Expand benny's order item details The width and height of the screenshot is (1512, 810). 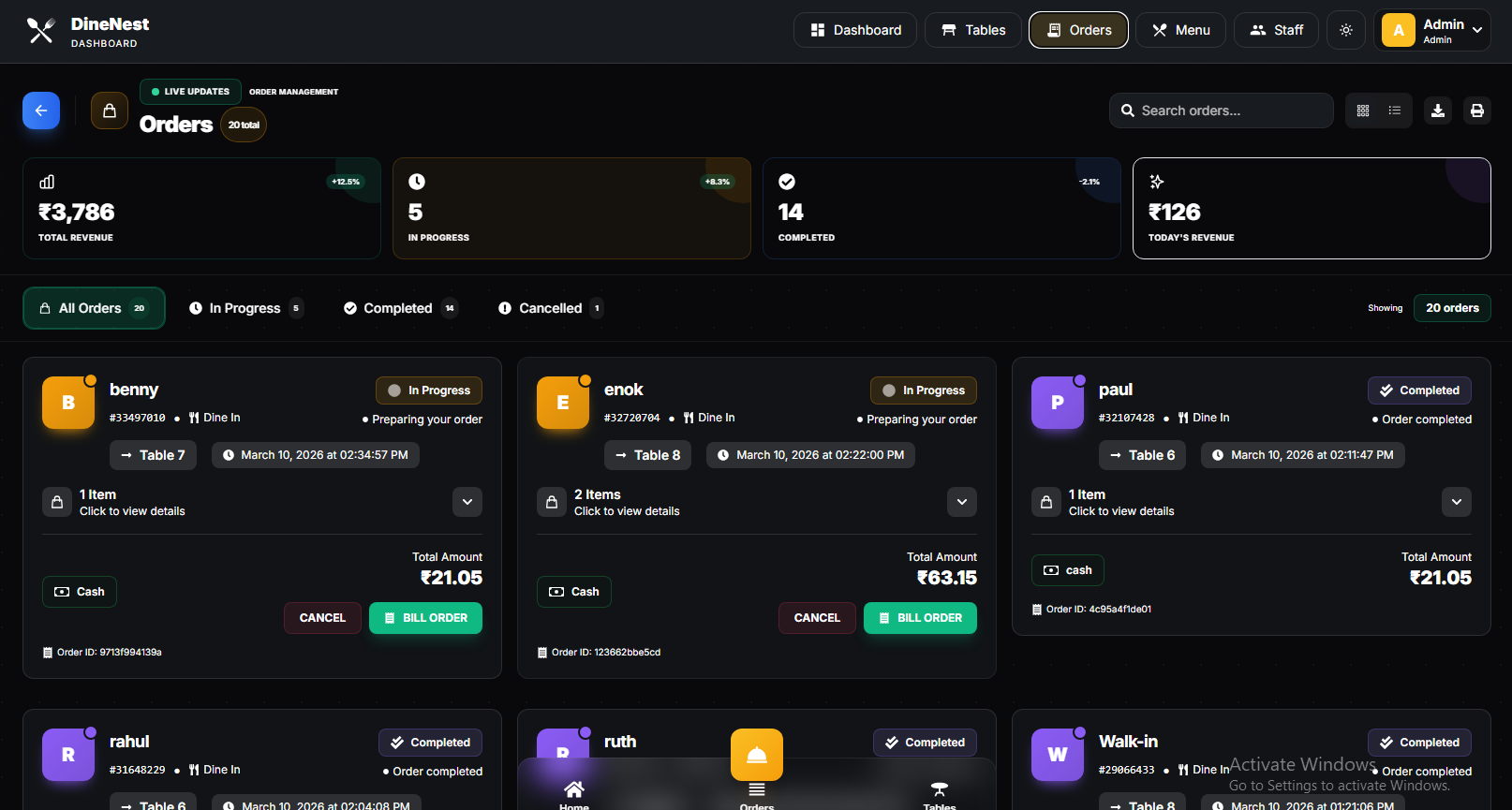point(467,502)
